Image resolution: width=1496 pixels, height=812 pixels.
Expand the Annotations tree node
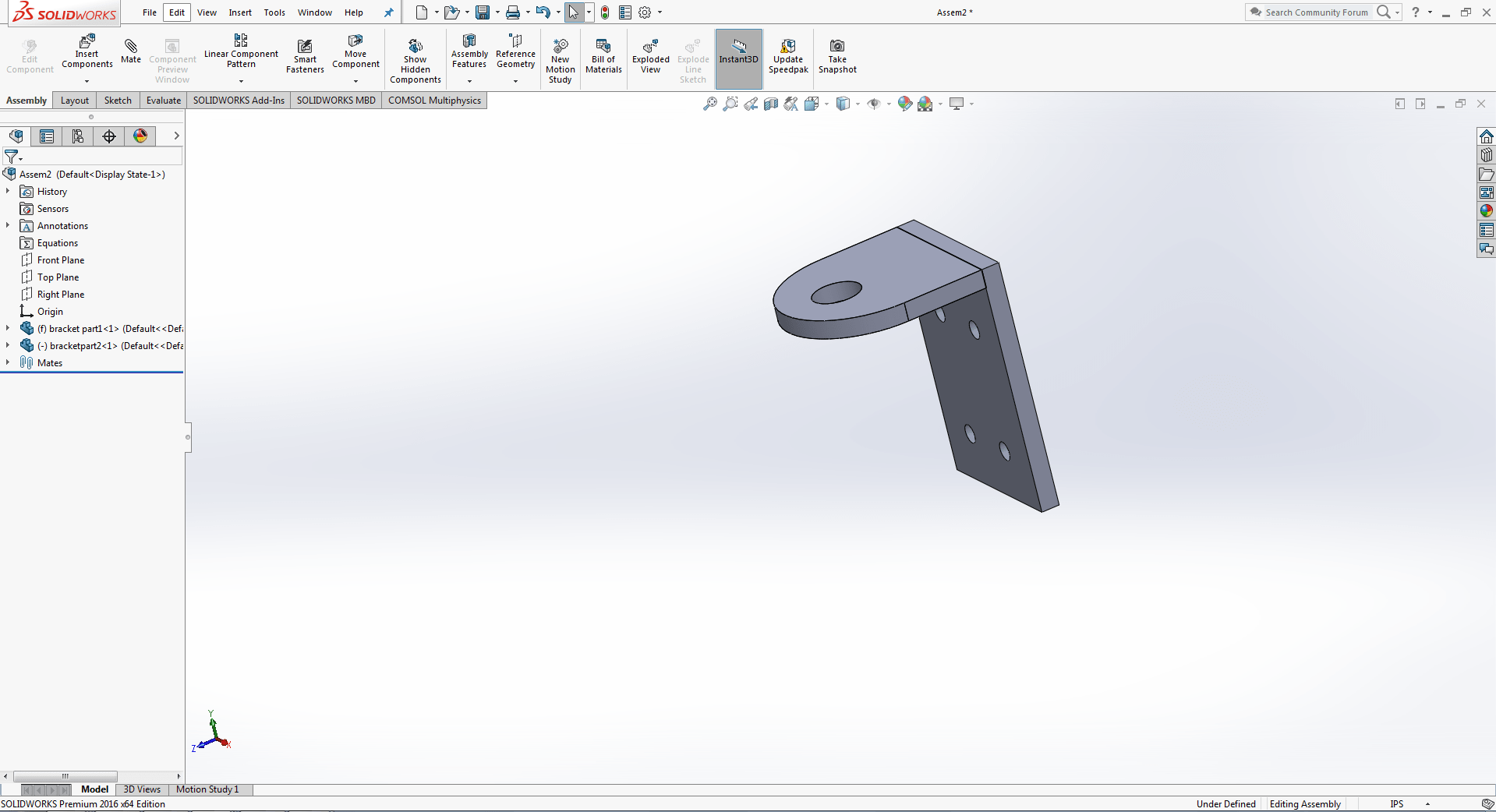8,225
